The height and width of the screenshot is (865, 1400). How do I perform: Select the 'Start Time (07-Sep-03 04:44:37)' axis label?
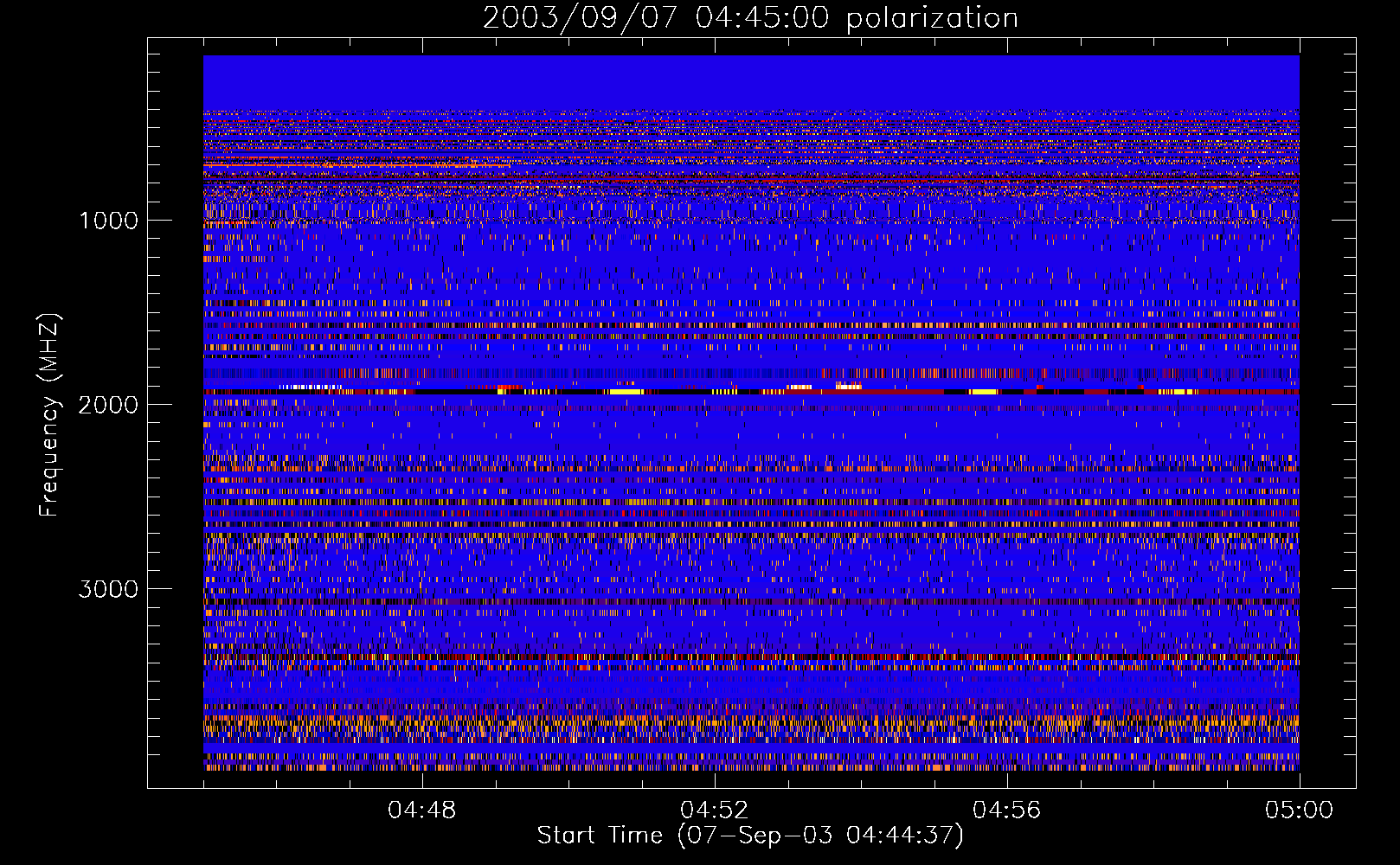point(750,836)
